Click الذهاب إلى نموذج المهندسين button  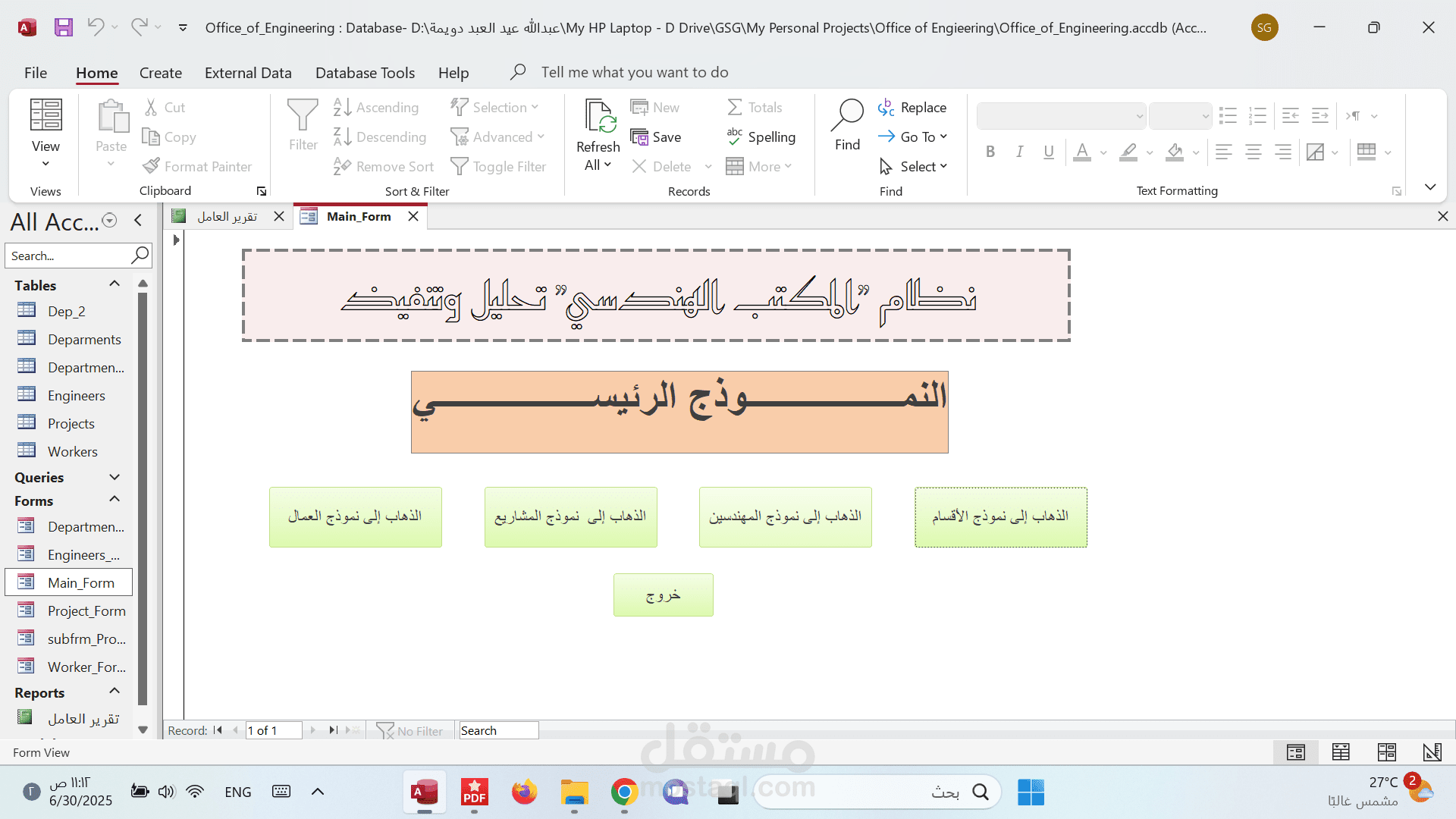coord(786,517)
